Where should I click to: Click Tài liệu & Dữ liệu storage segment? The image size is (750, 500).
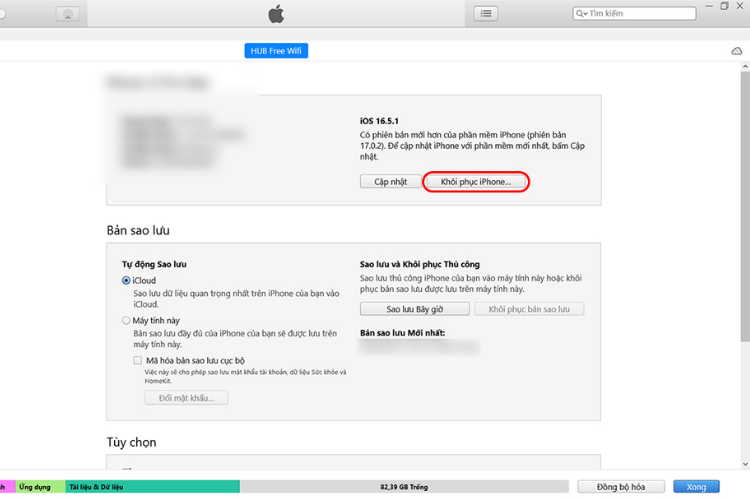tap(153, 487)
